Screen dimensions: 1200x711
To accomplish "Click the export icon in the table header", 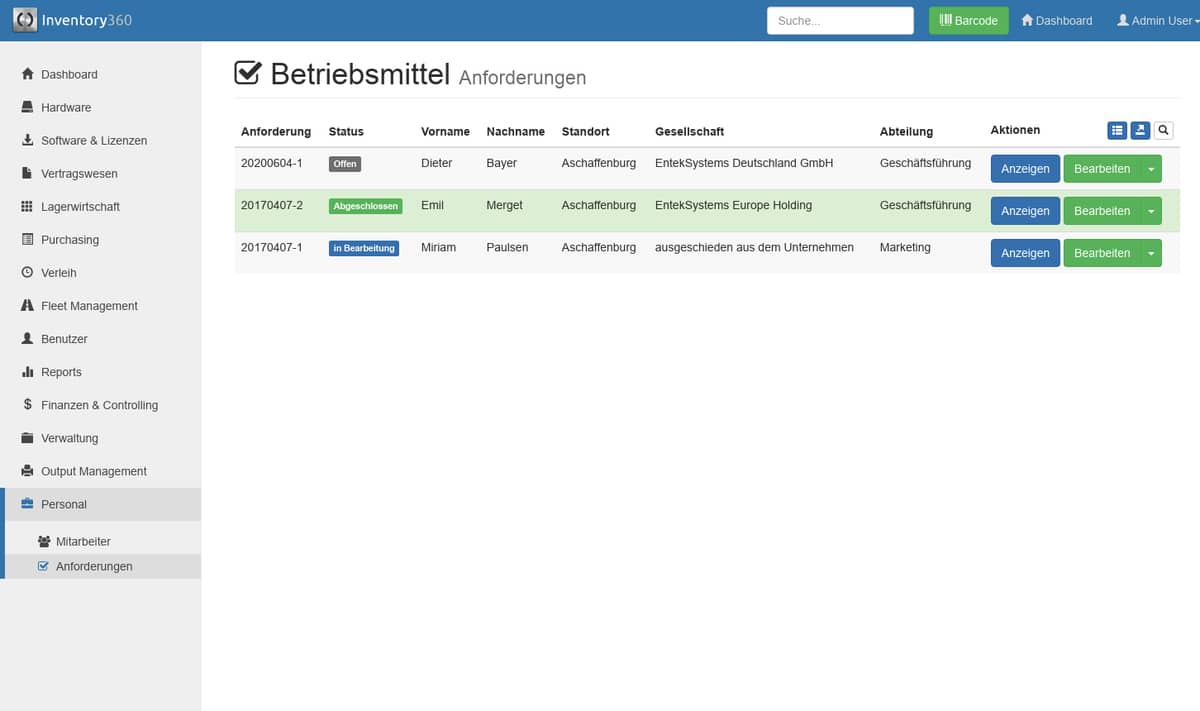I will tap(1140, 130).
